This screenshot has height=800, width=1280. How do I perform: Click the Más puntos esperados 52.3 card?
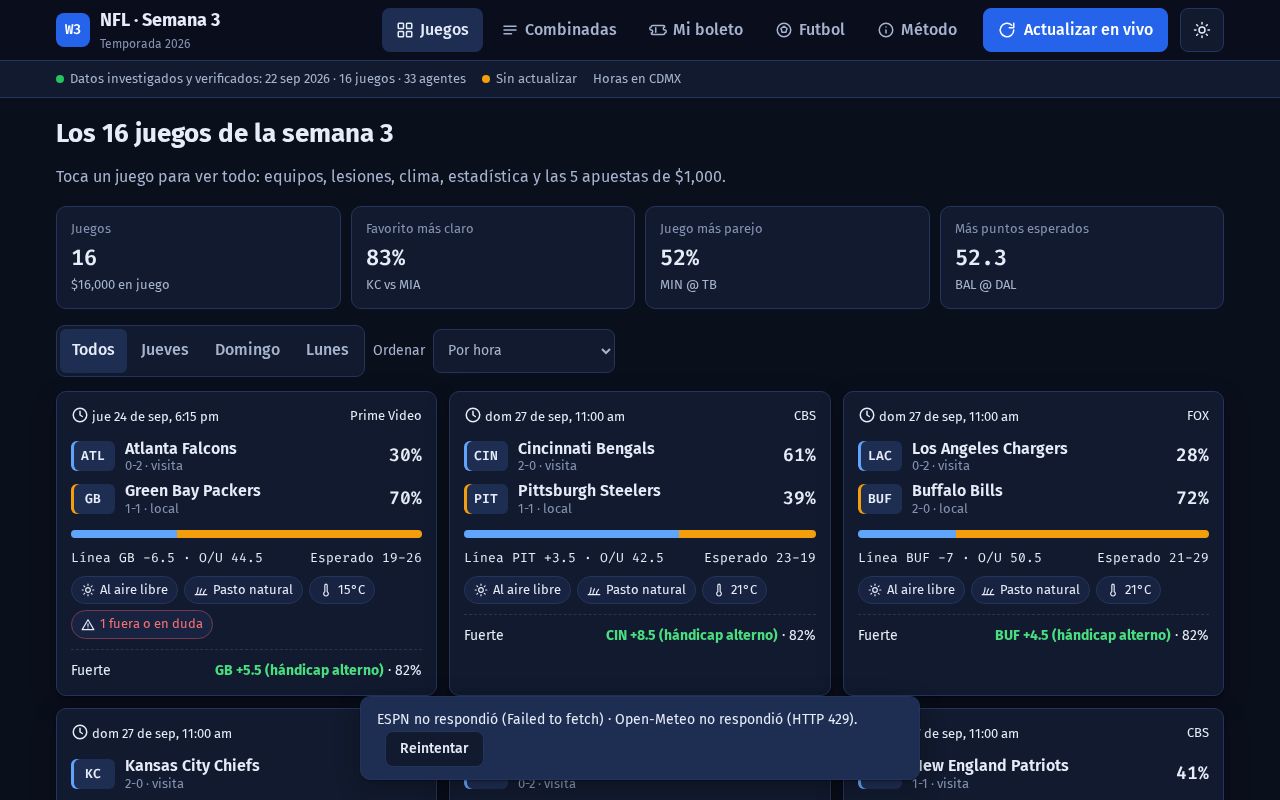point(1082,257)
